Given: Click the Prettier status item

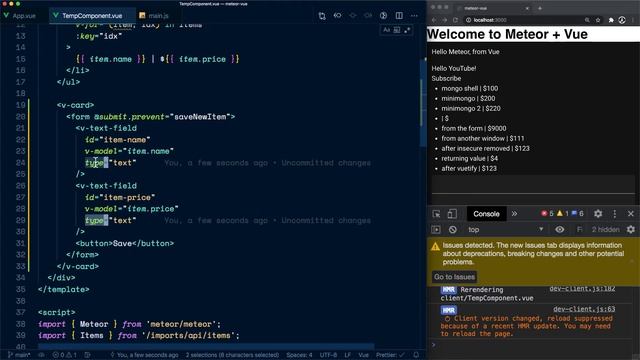Looking at the screenshot, I should coord(390,355).
